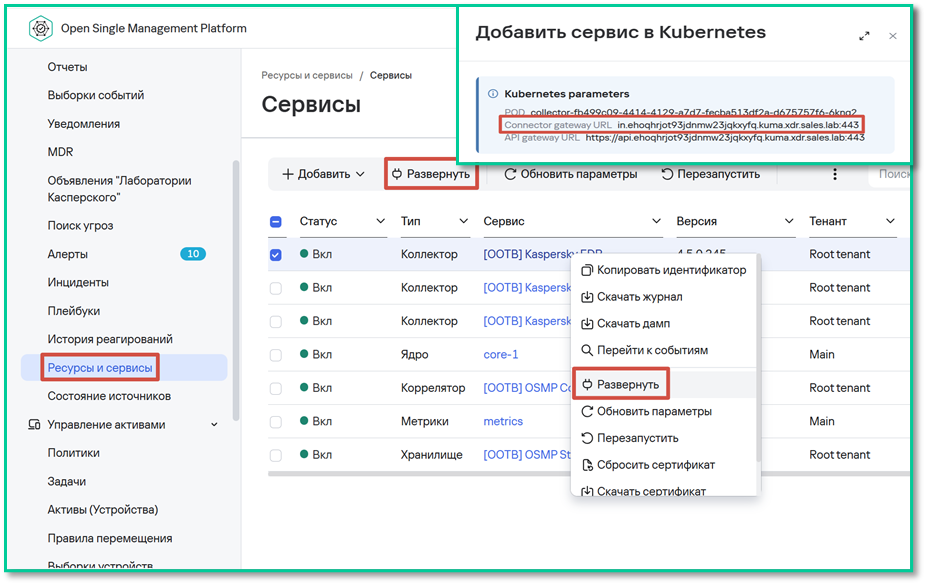The height and width of the screenshot is (585, 926).
Task: Open Уведомления in the sidebar
Action: click(83, 124)
